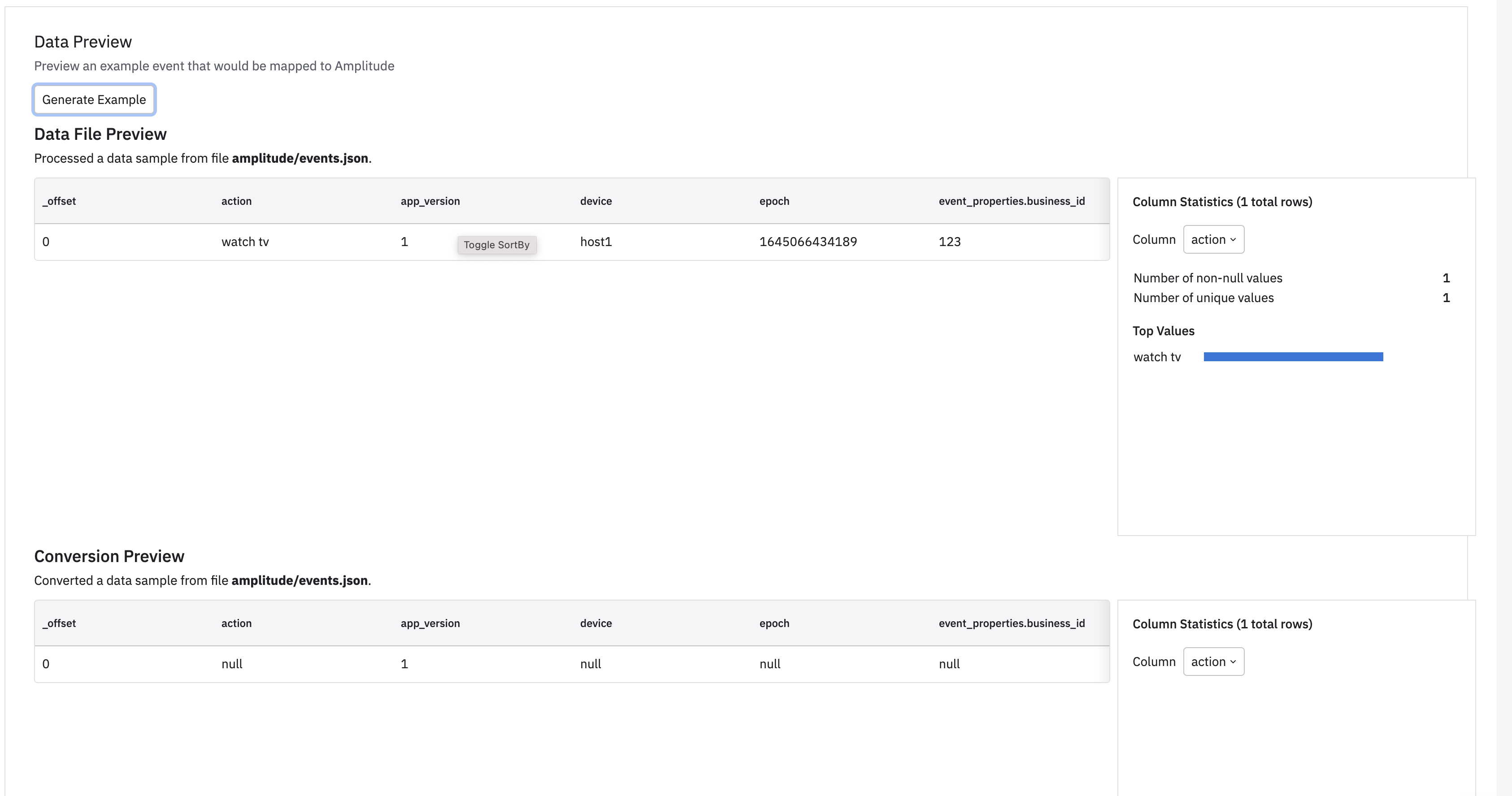Viewport: 1512px width, 796px height.
Task: Toggle sort on Data File Preview app_version header
Action: 430,201
